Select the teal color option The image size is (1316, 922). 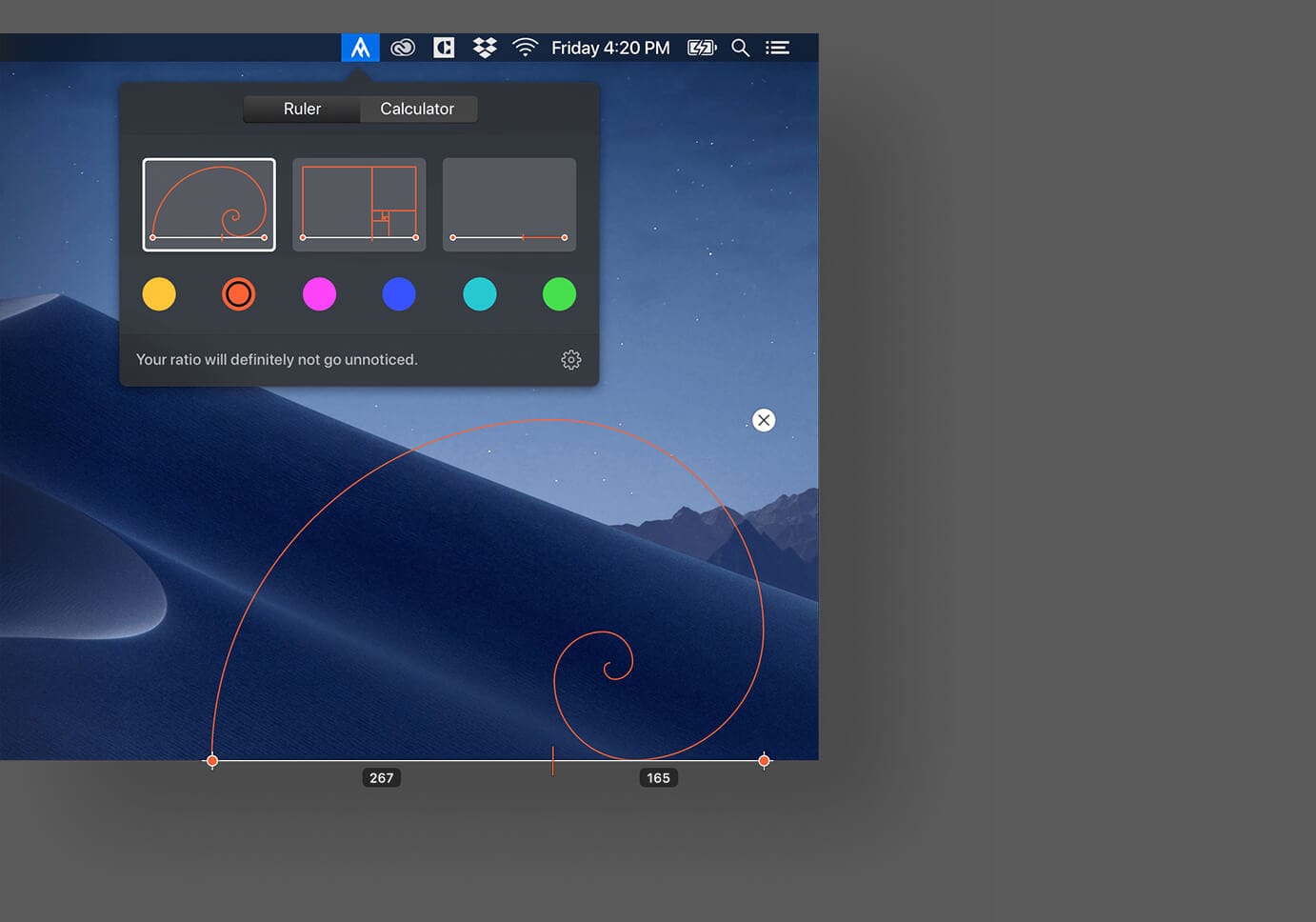click(479, 294)
